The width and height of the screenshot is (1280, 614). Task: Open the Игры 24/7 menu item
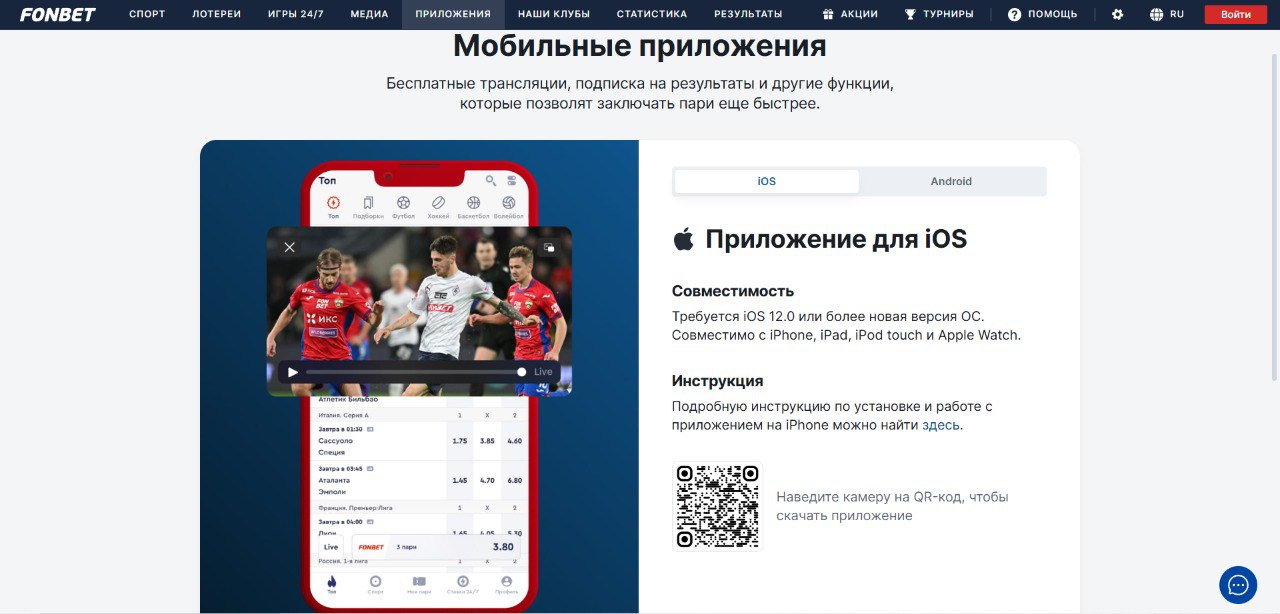pyautogui.click(x=295, y=14)
